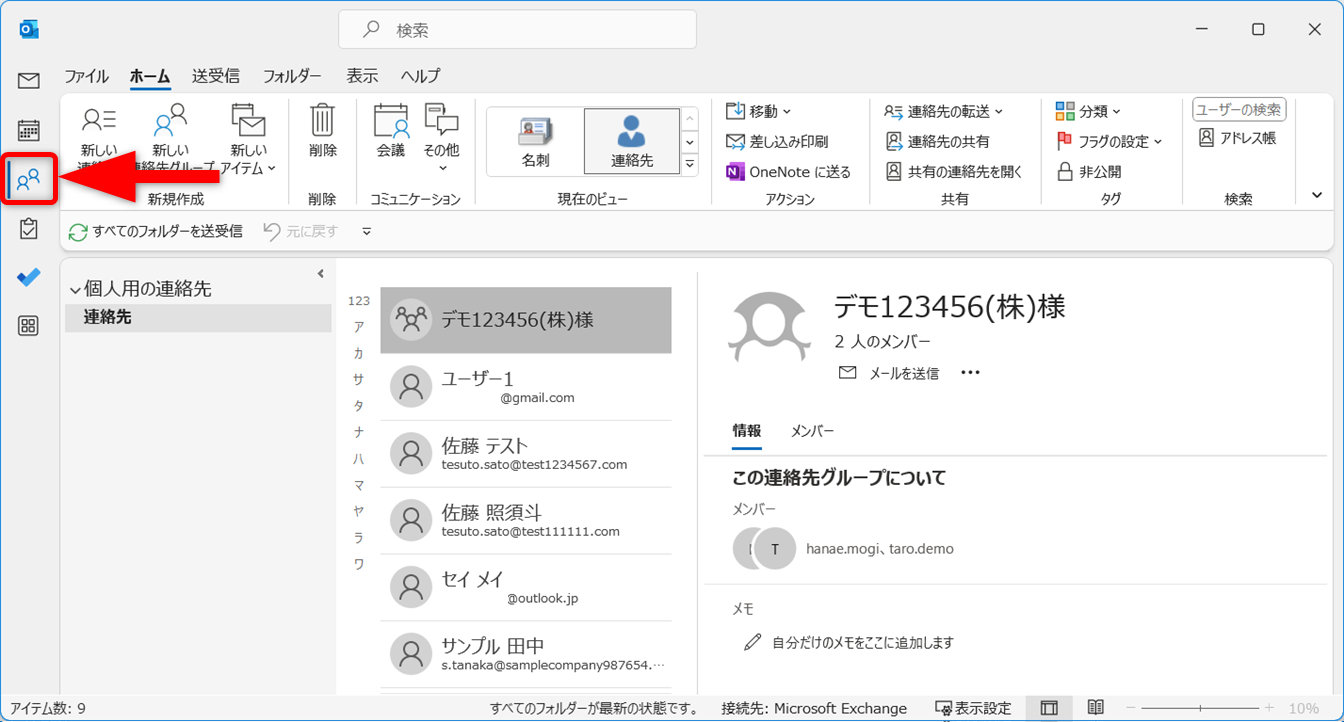Expand the 移動 (Move) dropdown
Image resolution: width=1344 pixels, height=722 pixels.
(x=759, y=111)
